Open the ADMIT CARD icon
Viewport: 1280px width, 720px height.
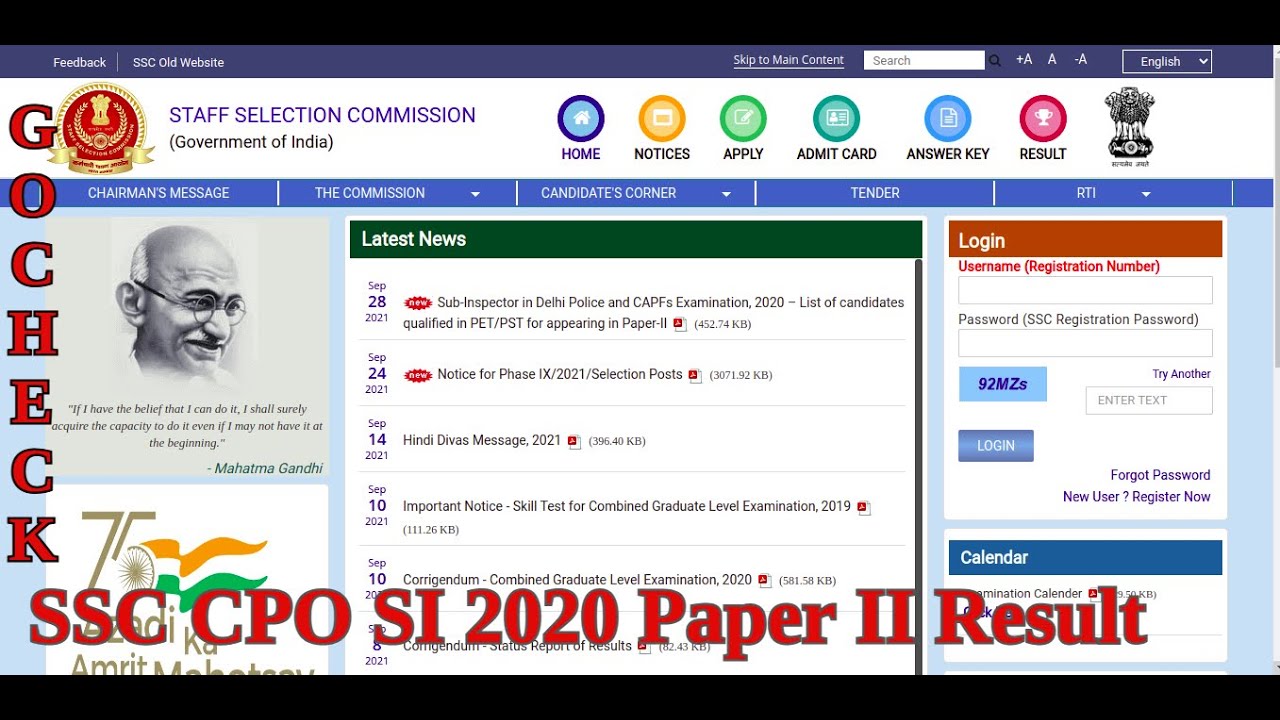pos(836,119)
